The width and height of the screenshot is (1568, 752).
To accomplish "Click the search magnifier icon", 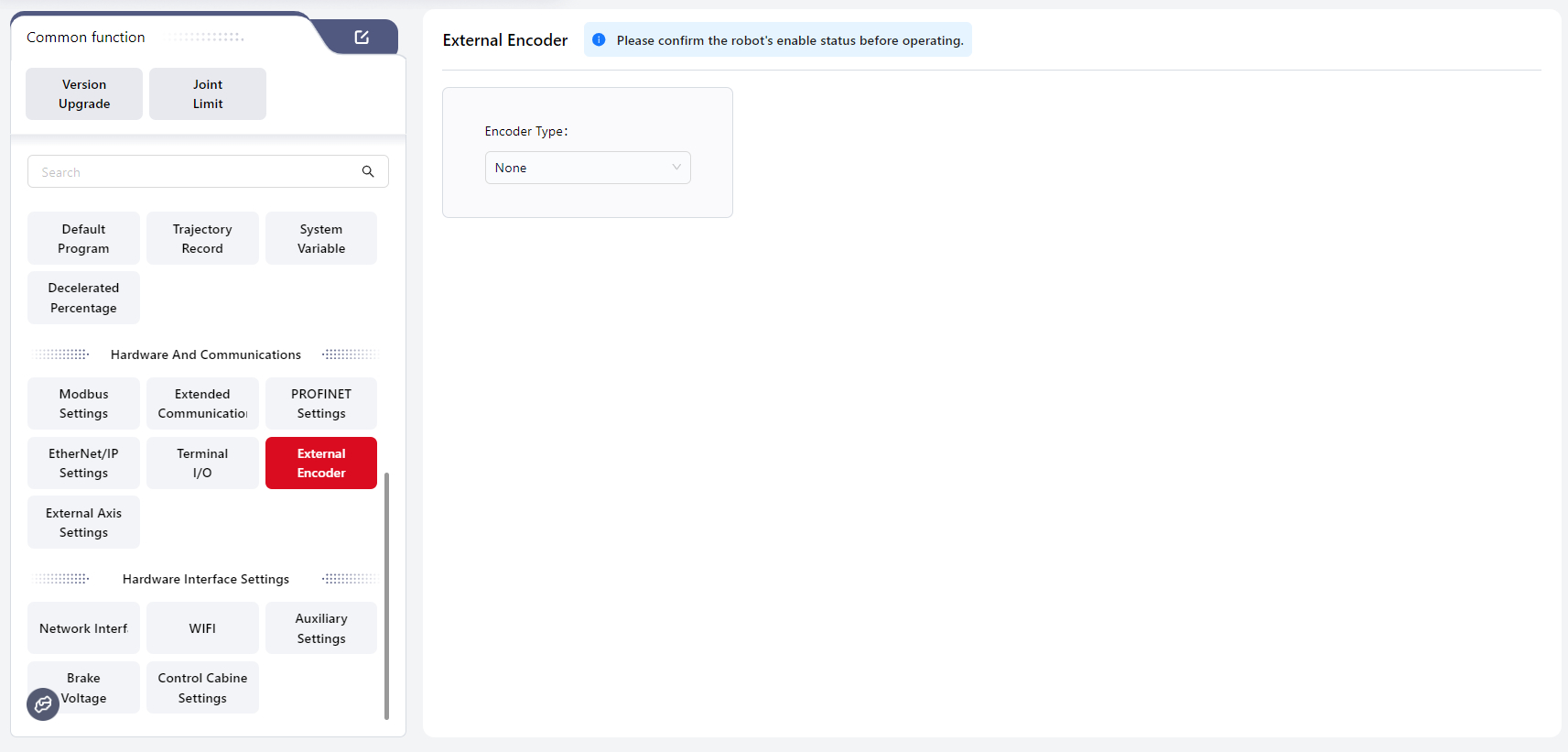I will coord(368,171).
